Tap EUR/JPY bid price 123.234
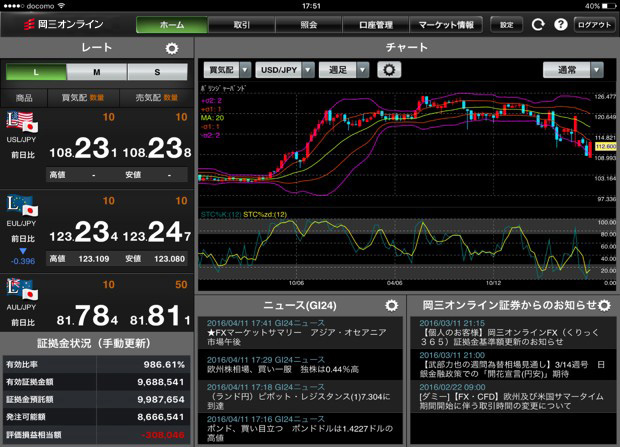This screenshot has width=620, height=447. [x=83, y=233]
